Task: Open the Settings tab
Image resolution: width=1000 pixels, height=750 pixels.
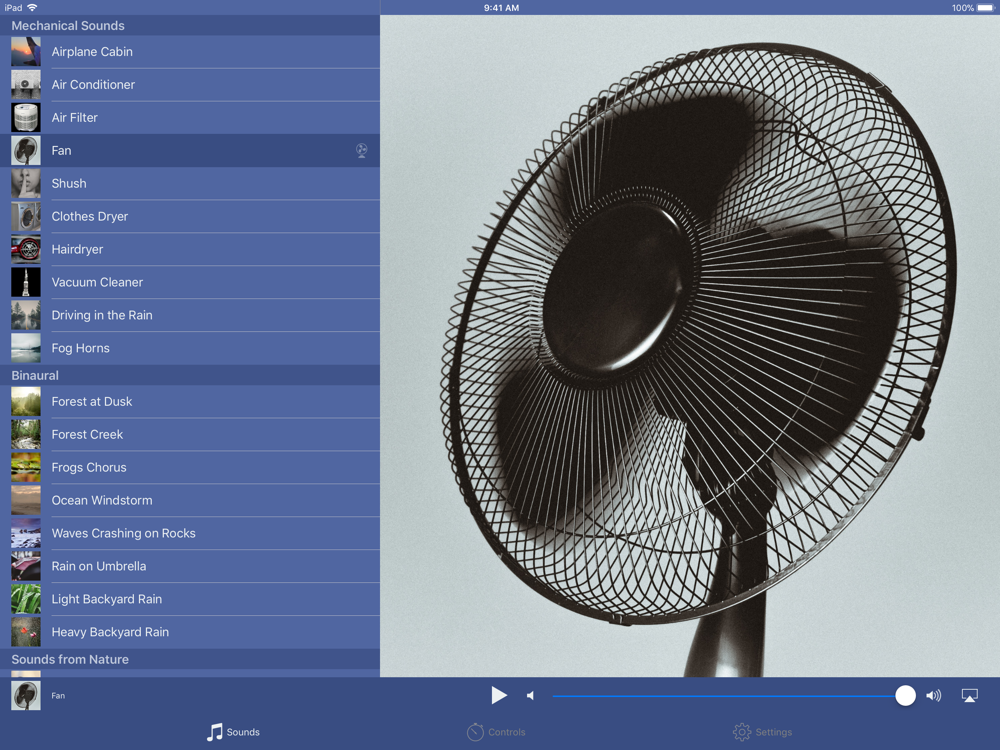Action: coord(762,732)
